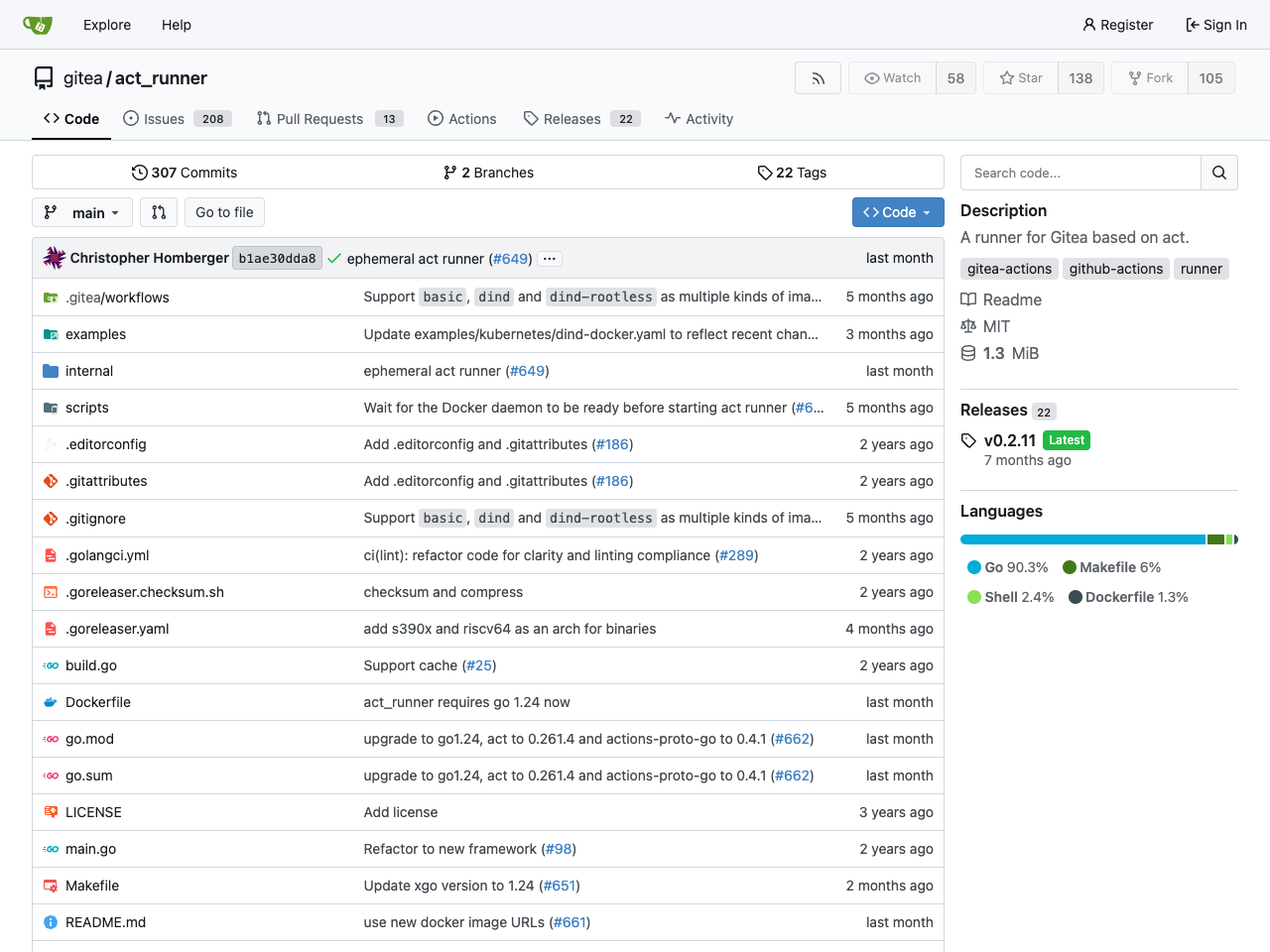The image size is (1270, 952).
Task: Click the MIT license scale icon
Action: coord(968,326)
